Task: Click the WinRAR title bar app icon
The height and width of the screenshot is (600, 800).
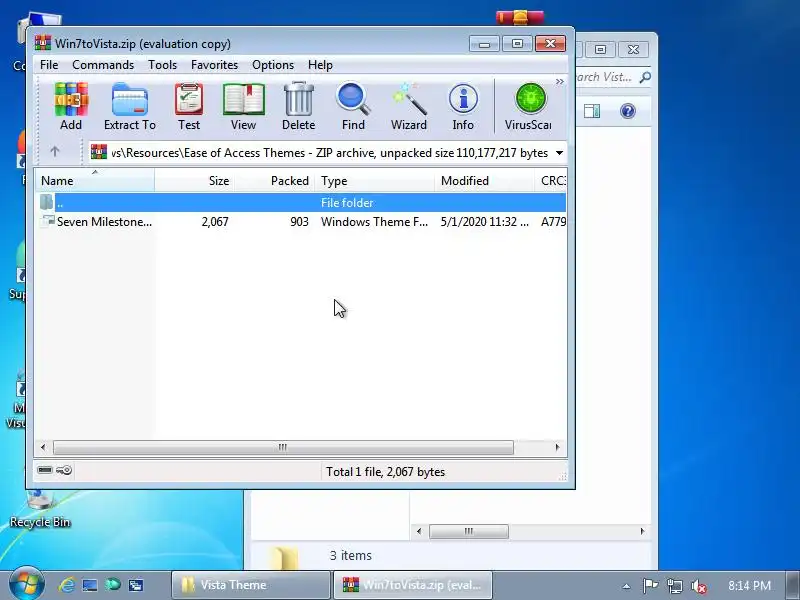Action: (43, 43)
